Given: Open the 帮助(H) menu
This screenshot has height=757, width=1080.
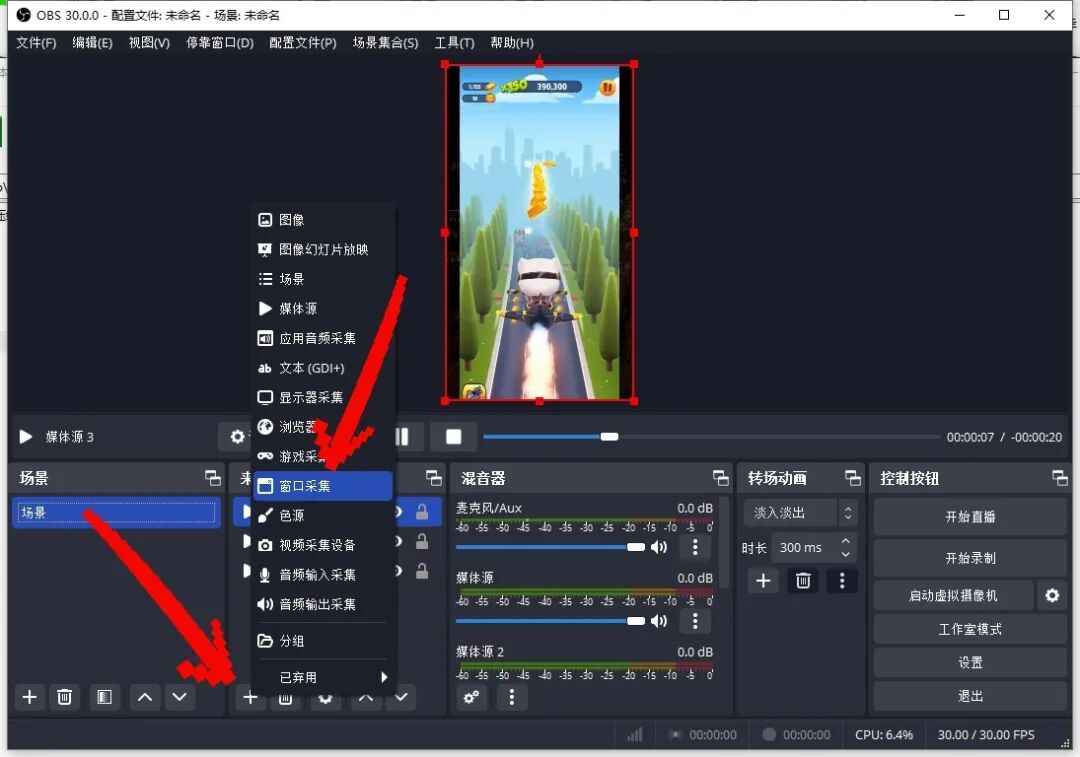Looking at the screenshot, I should tap(512, 43).
